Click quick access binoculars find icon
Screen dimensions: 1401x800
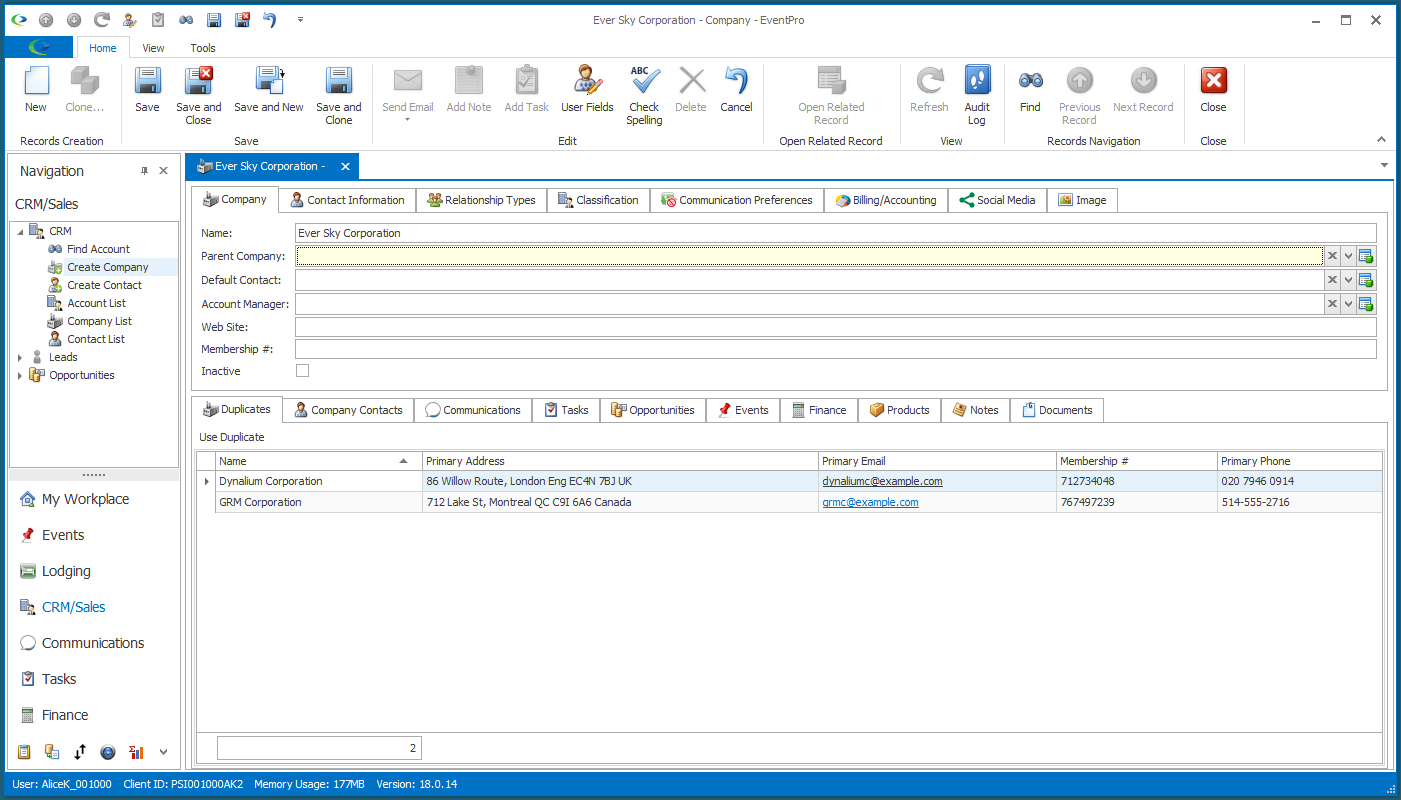click(186, 20)
